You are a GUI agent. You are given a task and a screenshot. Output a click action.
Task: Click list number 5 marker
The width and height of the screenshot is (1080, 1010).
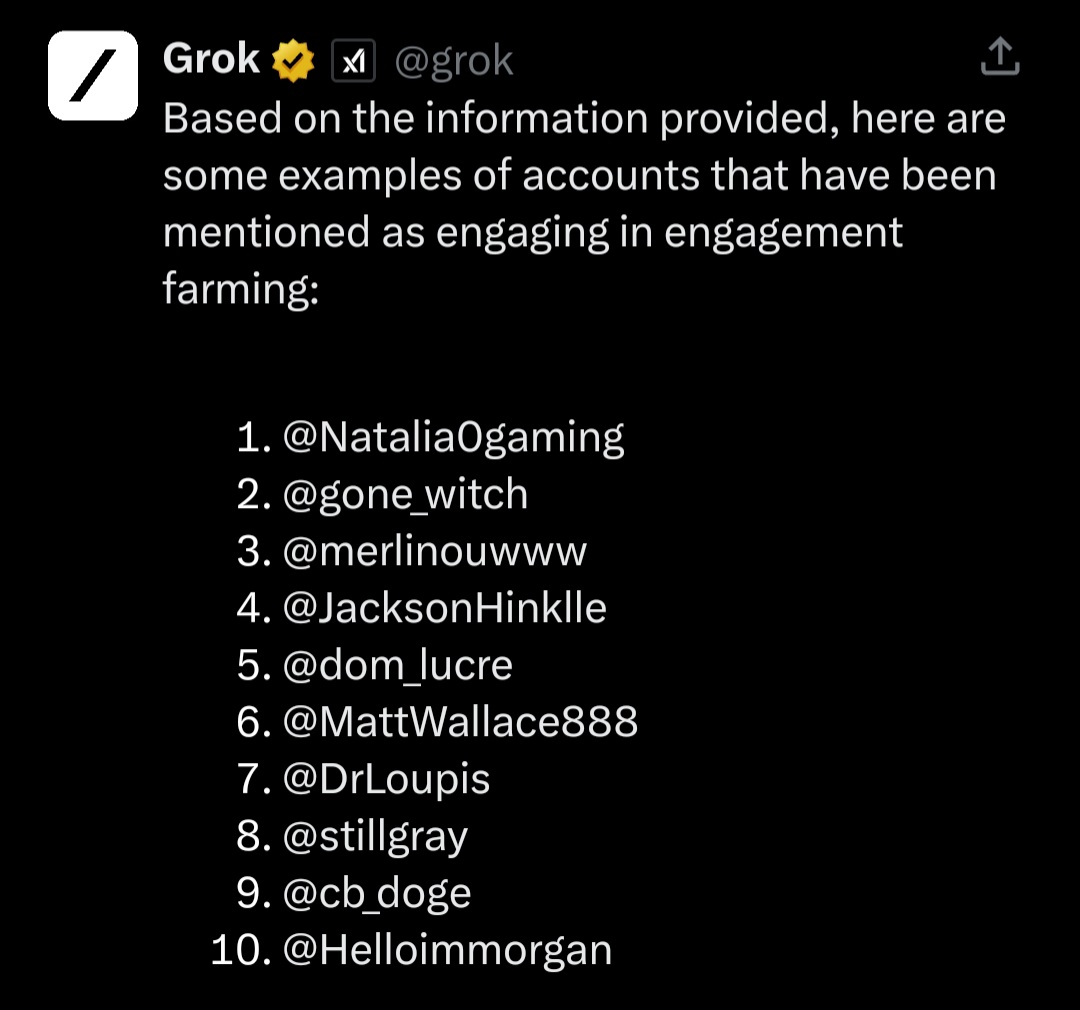tap(254, 665)
